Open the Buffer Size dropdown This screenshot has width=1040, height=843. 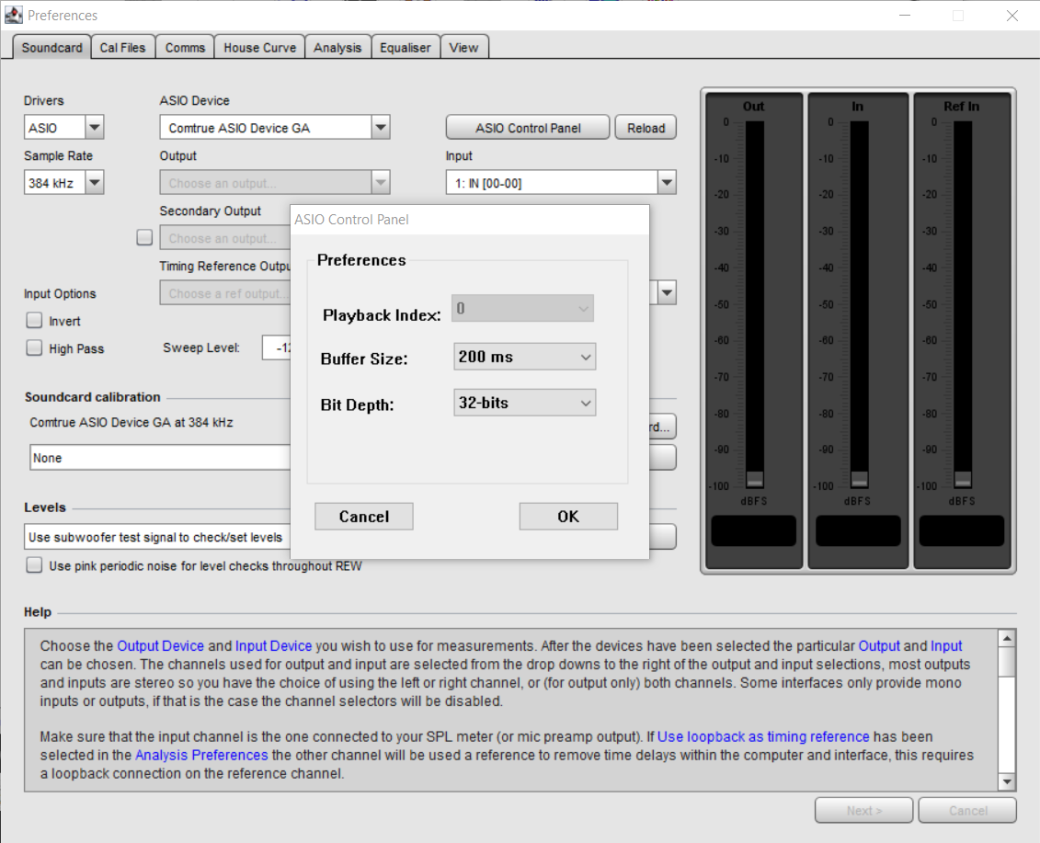[525, 357]
